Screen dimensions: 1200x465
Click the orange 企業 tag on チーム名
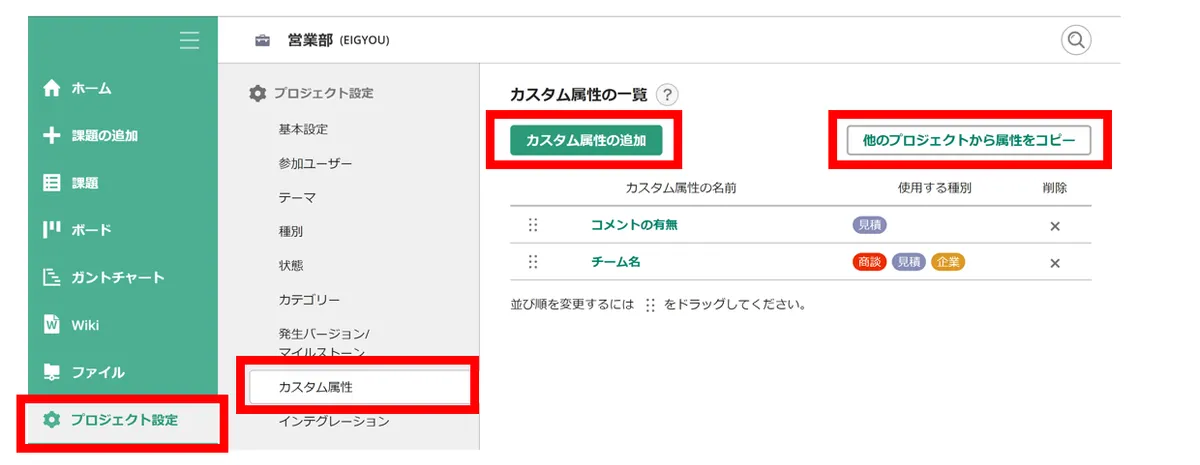(x=948, y=262)
